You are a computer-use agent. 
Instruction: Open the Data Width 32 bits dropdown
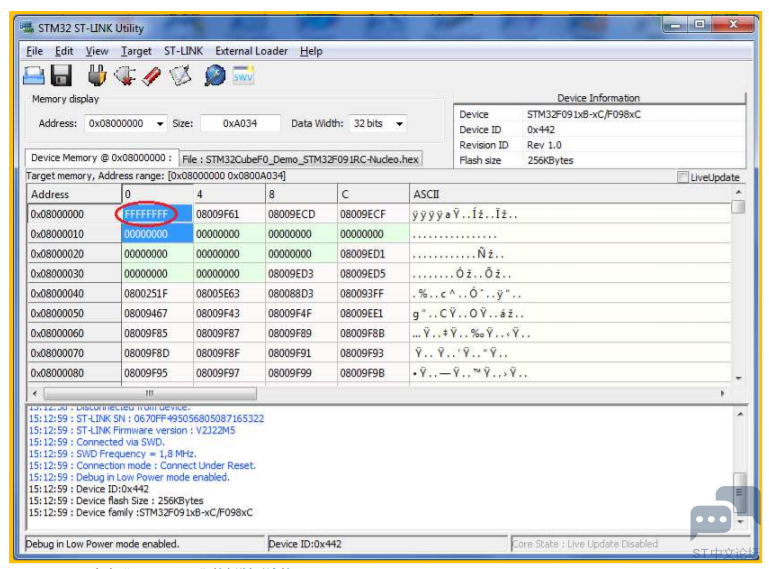[400, 124]
